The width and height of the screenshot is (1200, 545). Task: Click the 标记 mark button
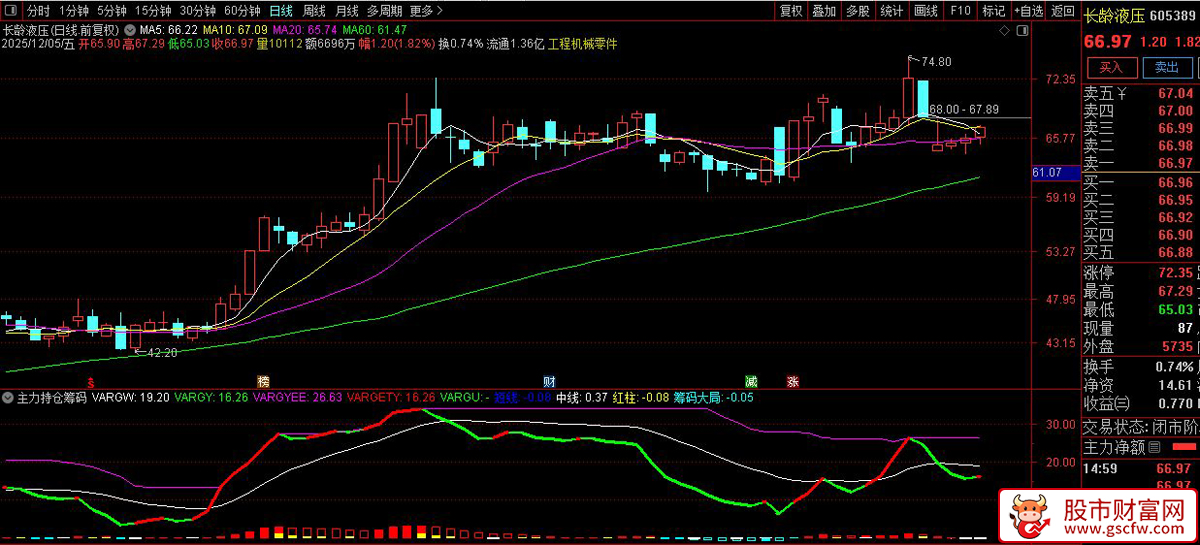993,11
